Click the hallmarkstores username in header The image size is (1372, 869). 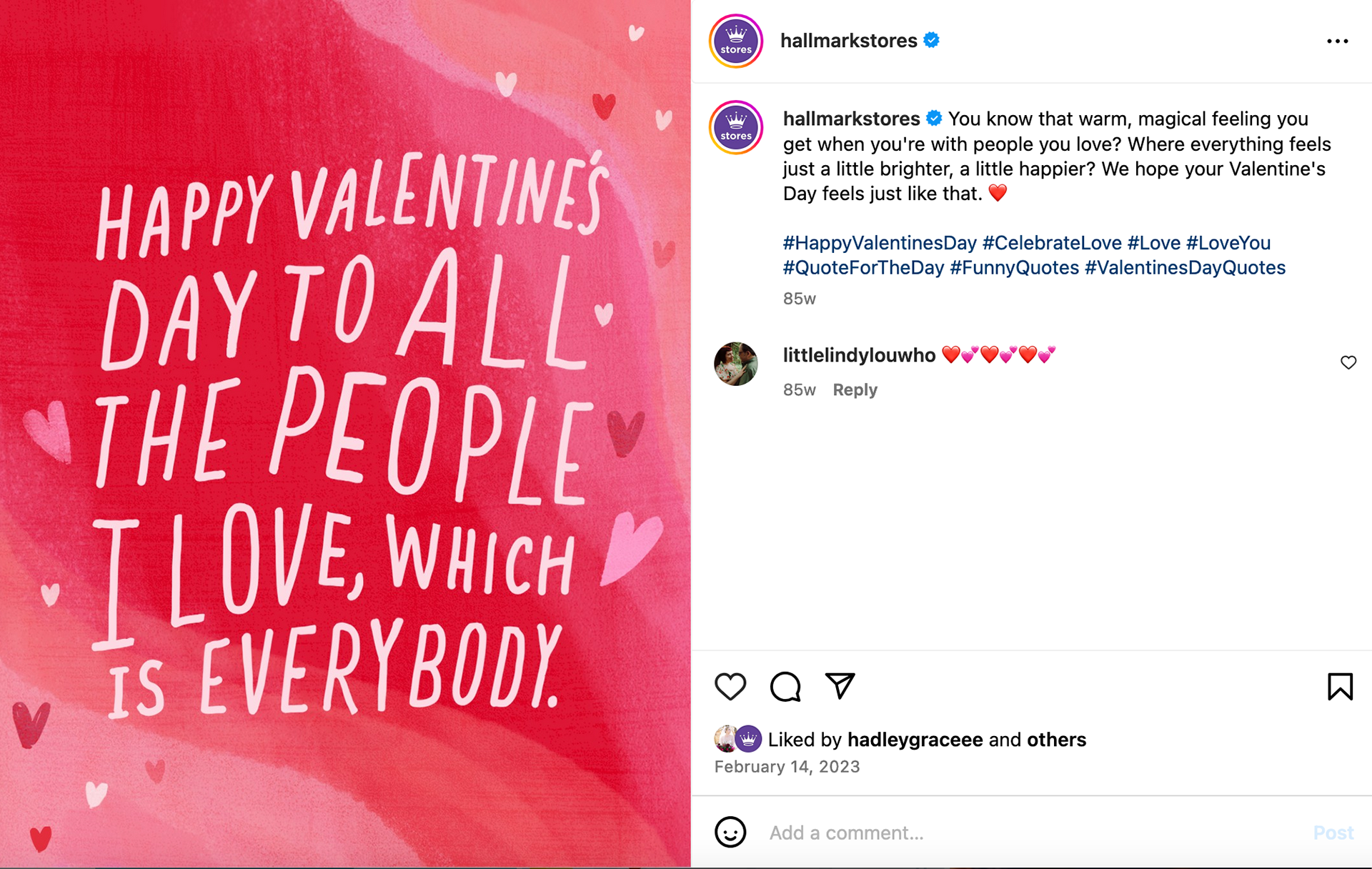[x=848, y=41]
